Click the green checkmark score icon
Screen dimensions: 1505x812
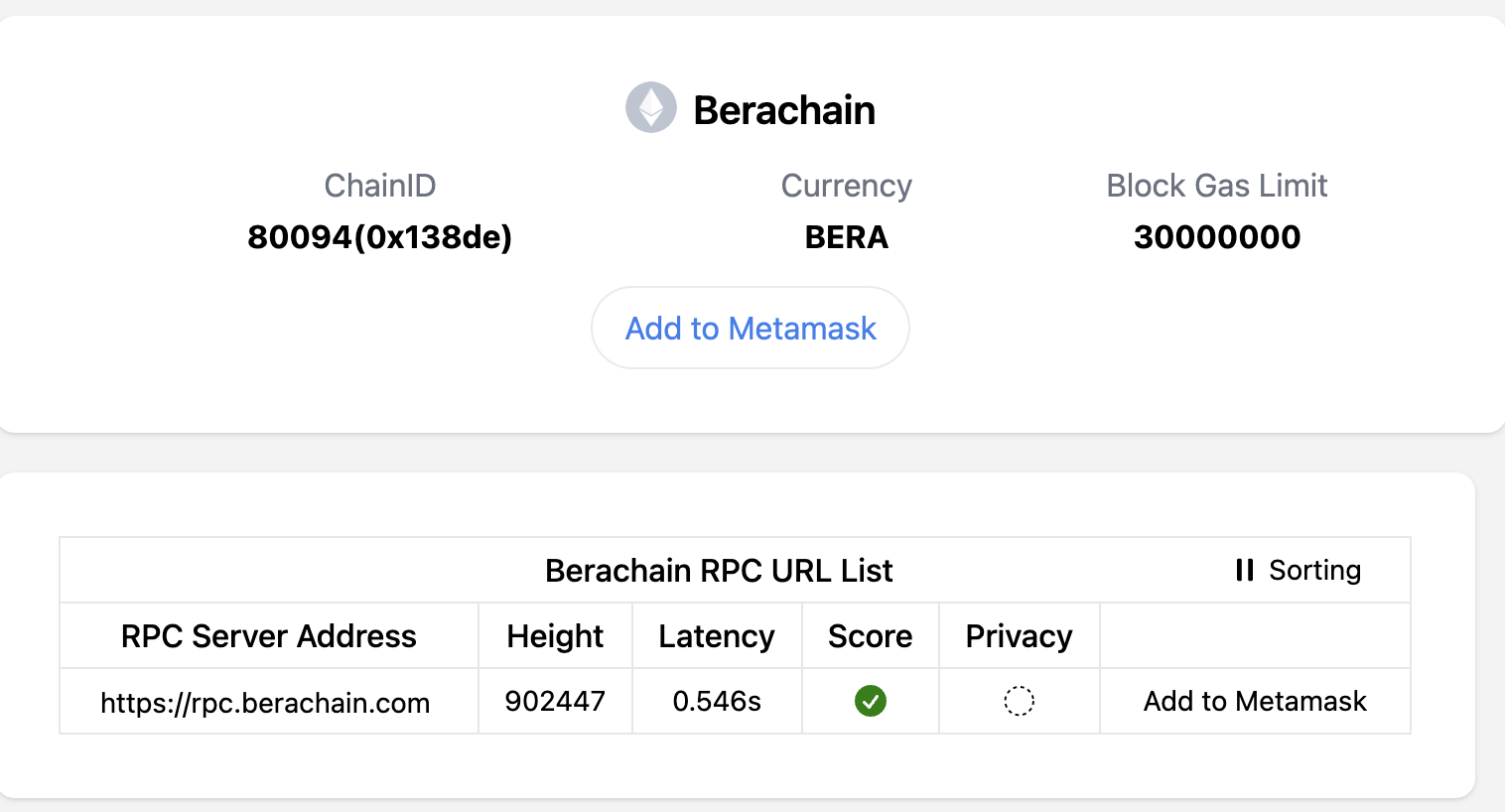871,701
